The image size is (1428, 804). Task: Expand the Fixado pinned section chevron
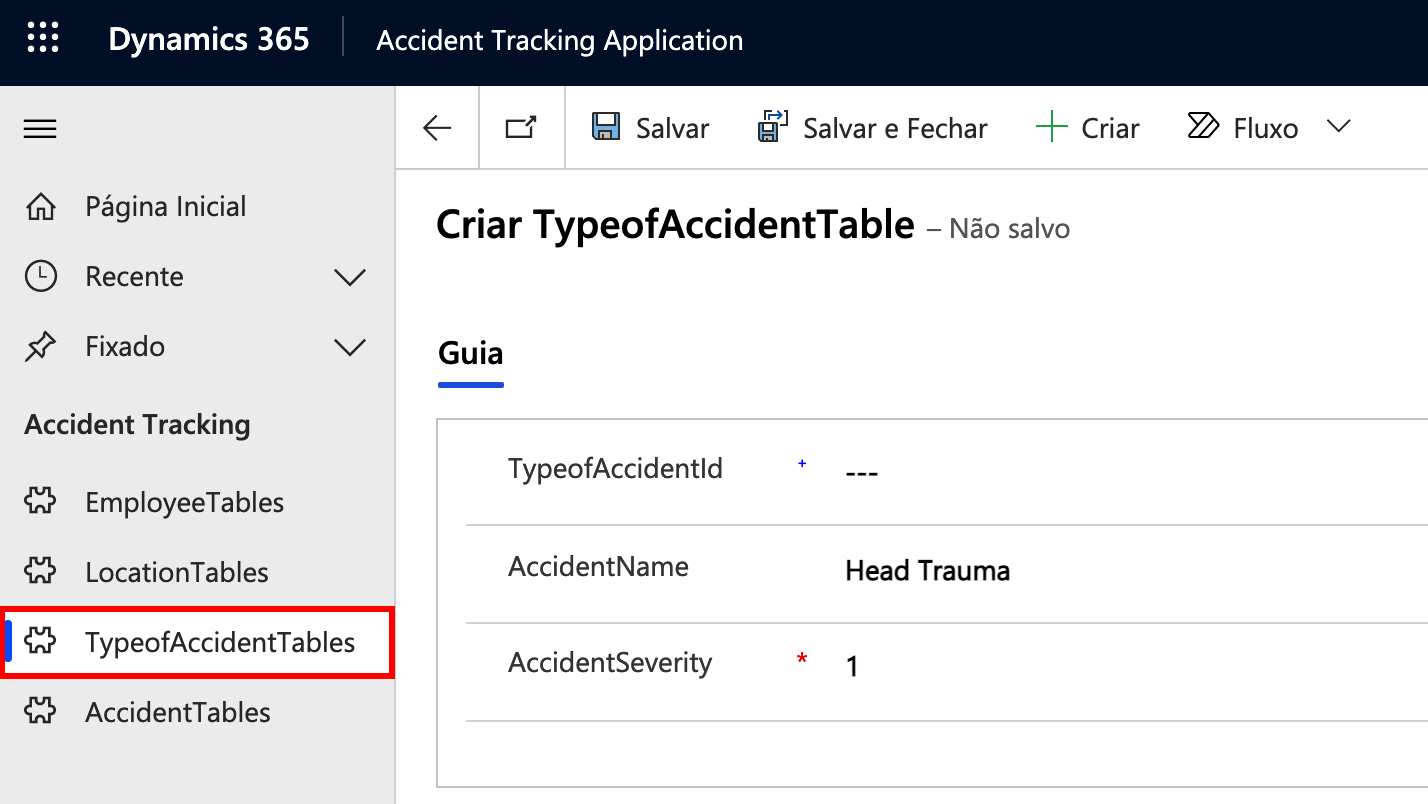pyautogui.click(x=350, y=347)
